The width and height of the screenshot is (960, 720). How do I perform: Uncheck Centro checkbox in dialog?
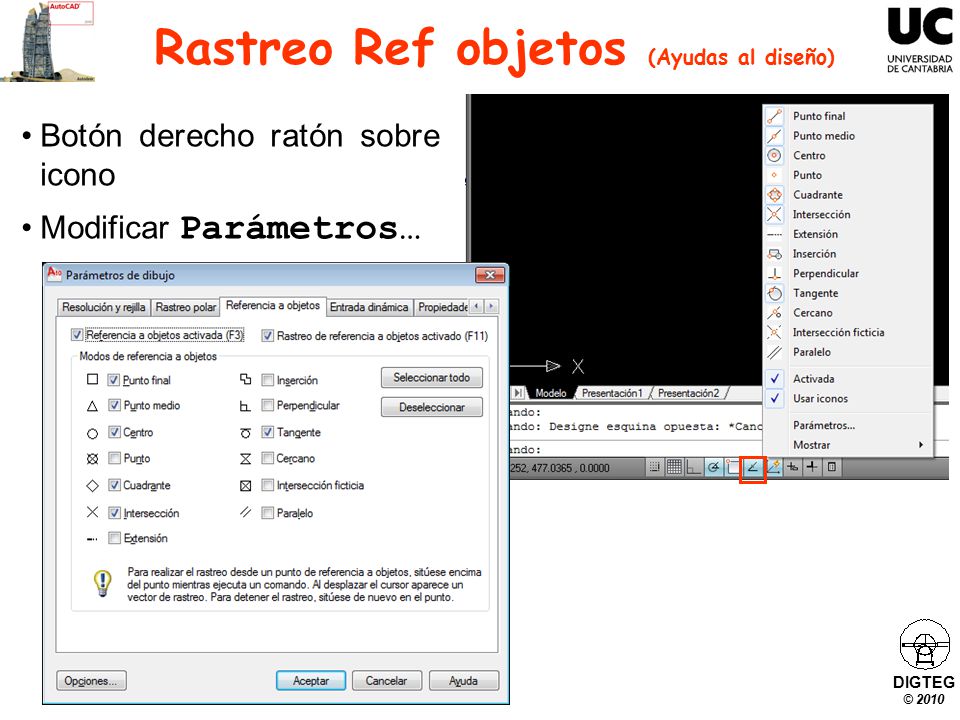(114, 432)
